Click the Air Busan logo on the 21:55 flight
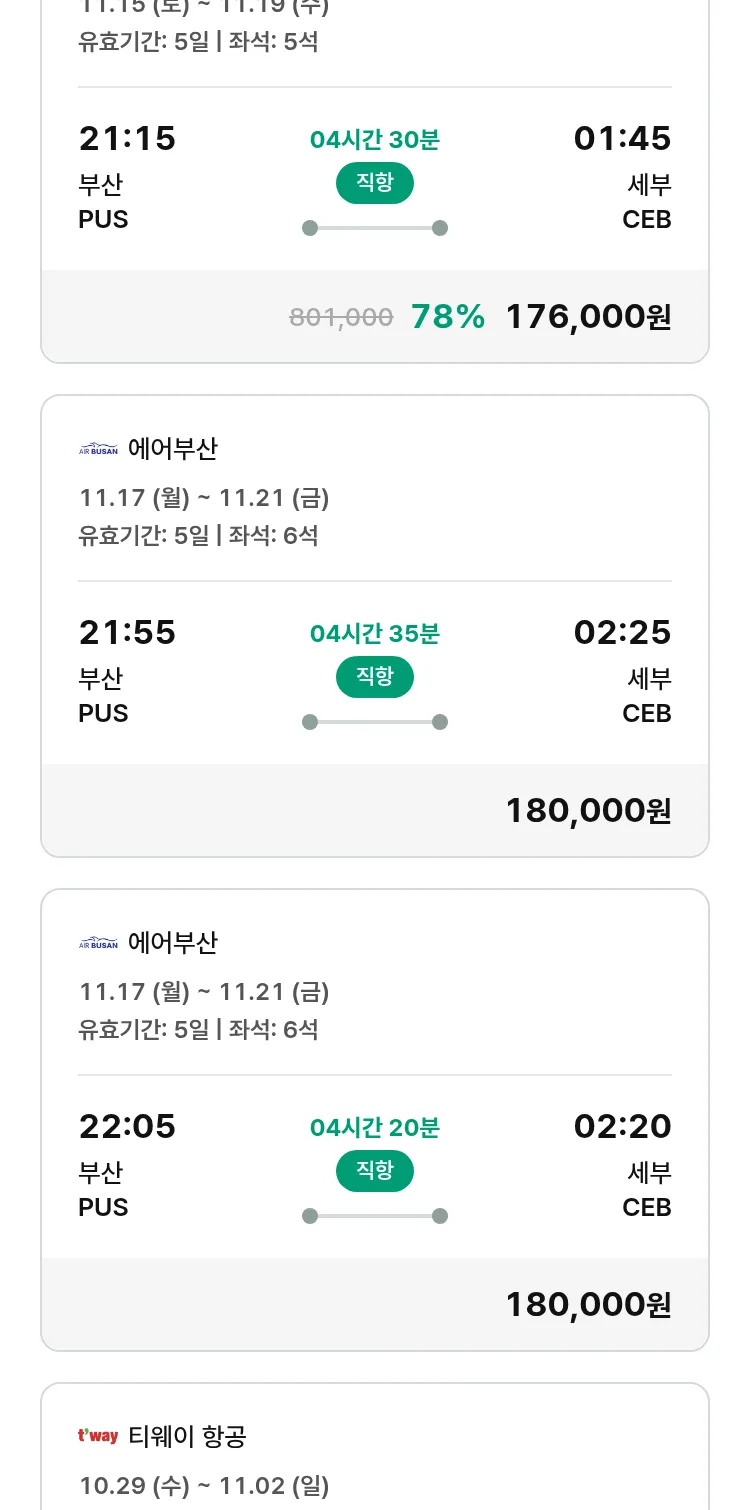This screenshot has height=1510, width=750. [x=98, y=450]
